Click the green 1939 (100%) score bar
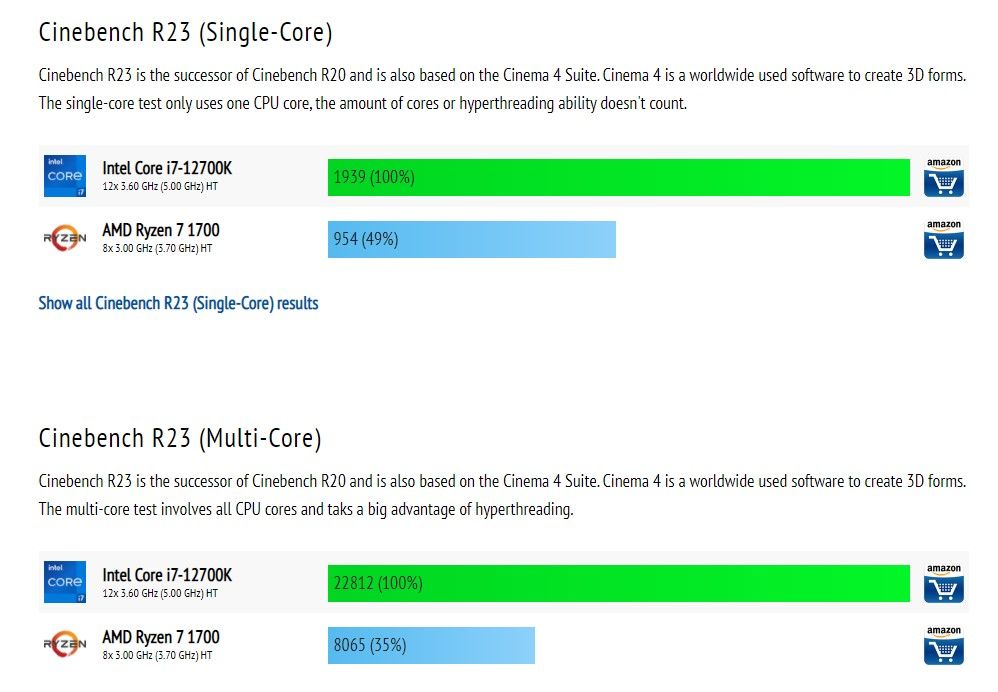 [x=618, y=178]
